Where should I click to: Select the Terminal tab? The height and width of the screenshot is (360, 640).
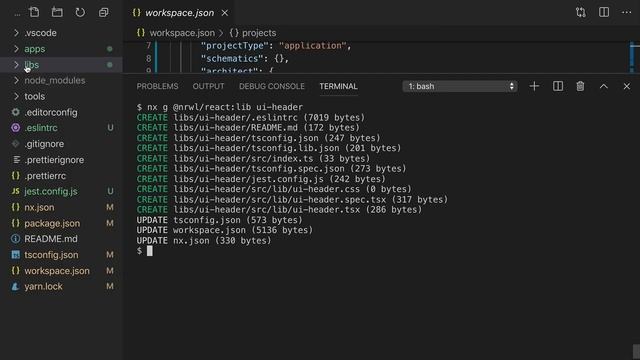tap(338, 87)
